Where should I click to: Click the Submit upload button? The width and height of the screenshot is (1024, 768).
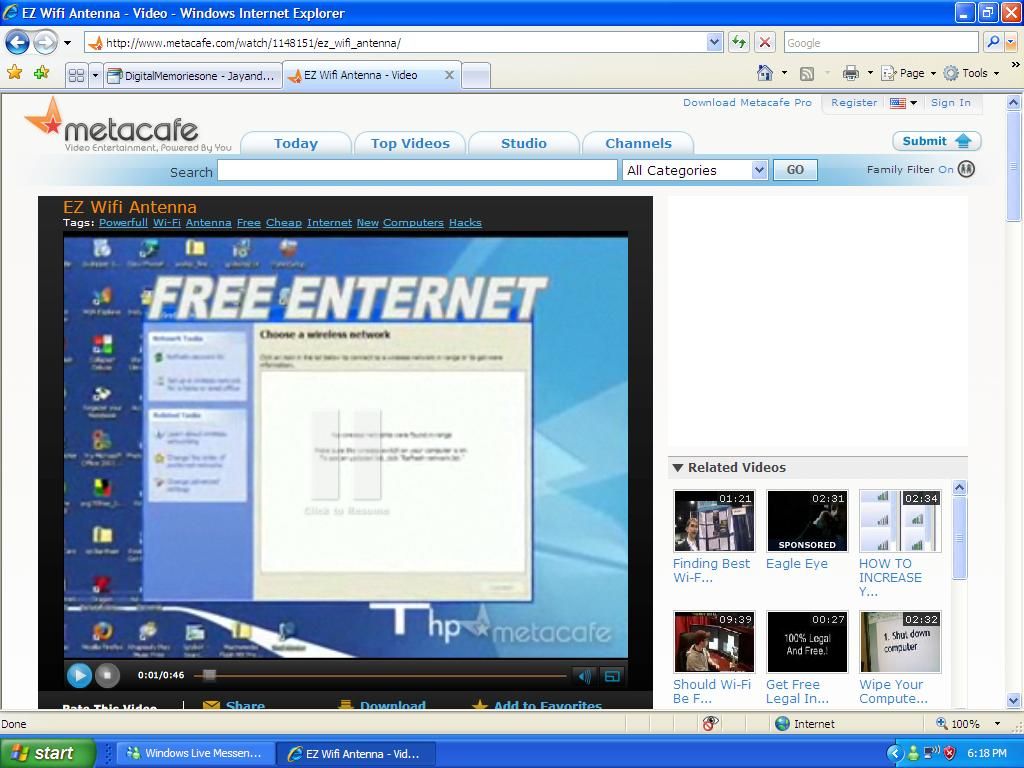pyautogui.click(x=936, y=141)
